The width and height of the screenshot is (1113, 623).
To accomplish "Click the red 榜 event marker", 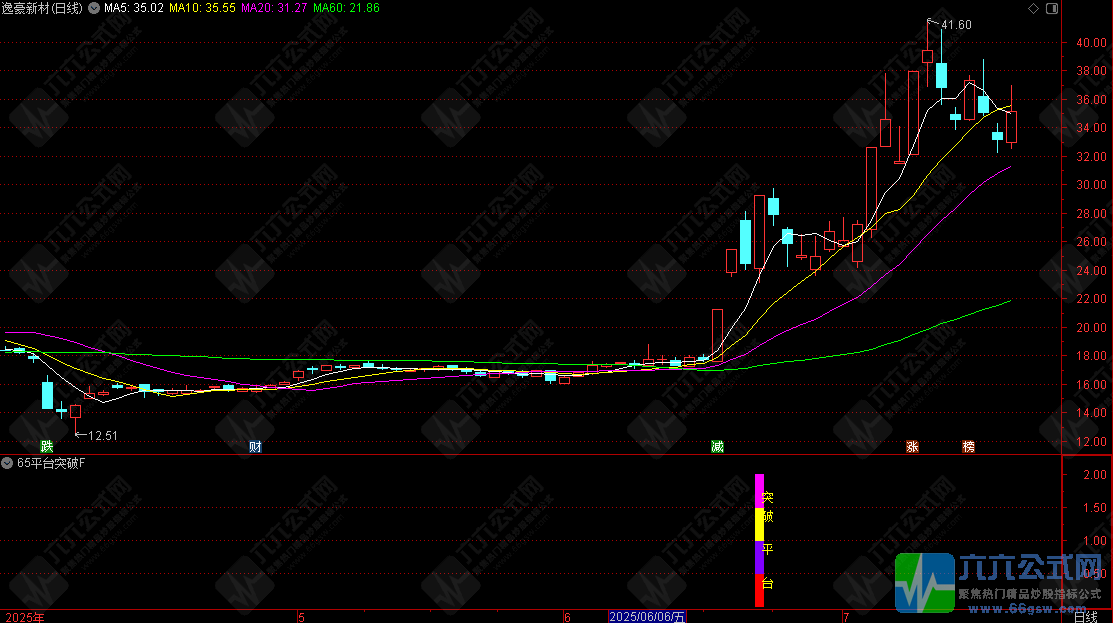I will click(x=968, y=446).
